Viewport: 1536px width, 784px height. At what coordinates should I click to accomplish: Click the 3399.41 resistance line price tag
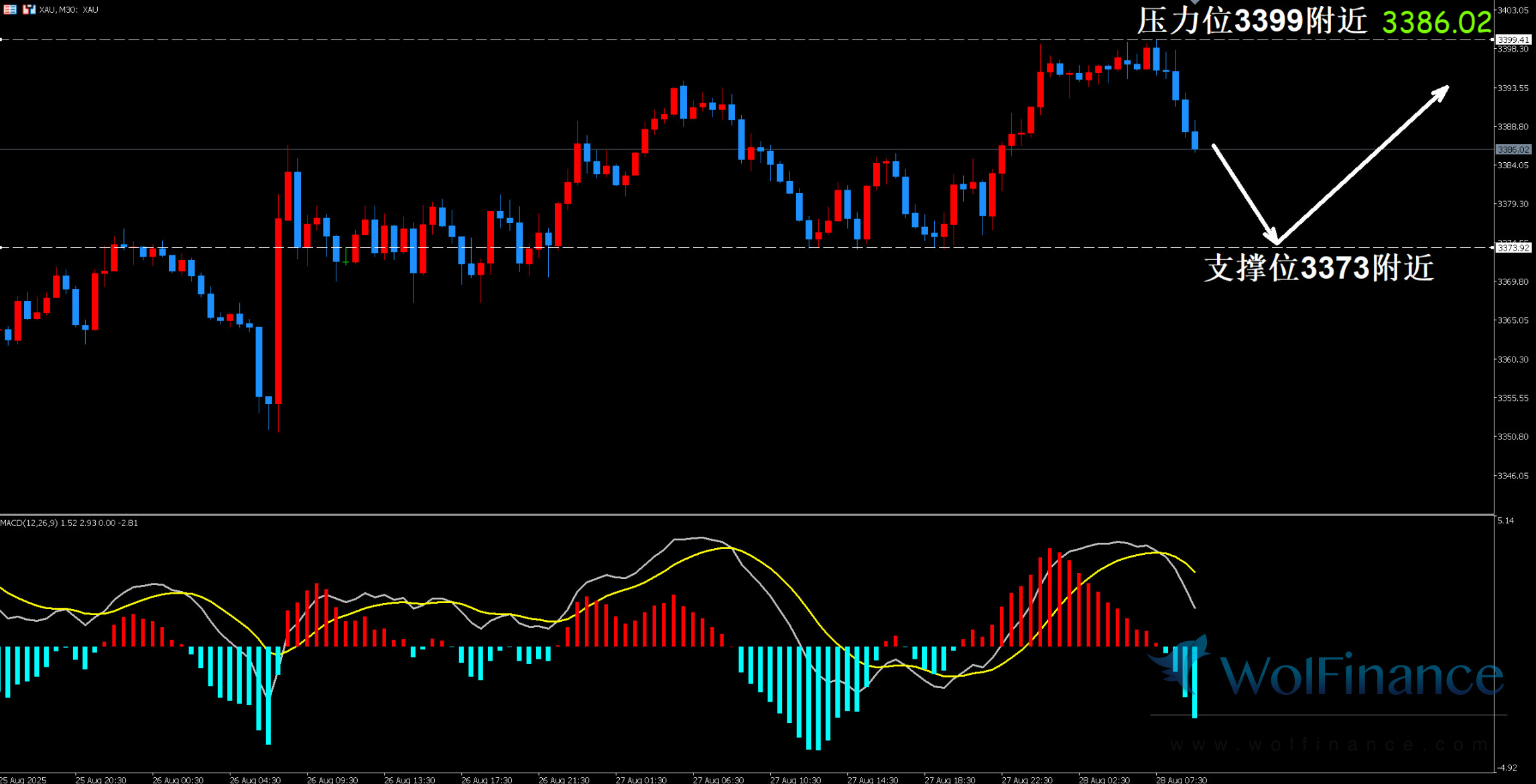tap(1514, 40)
